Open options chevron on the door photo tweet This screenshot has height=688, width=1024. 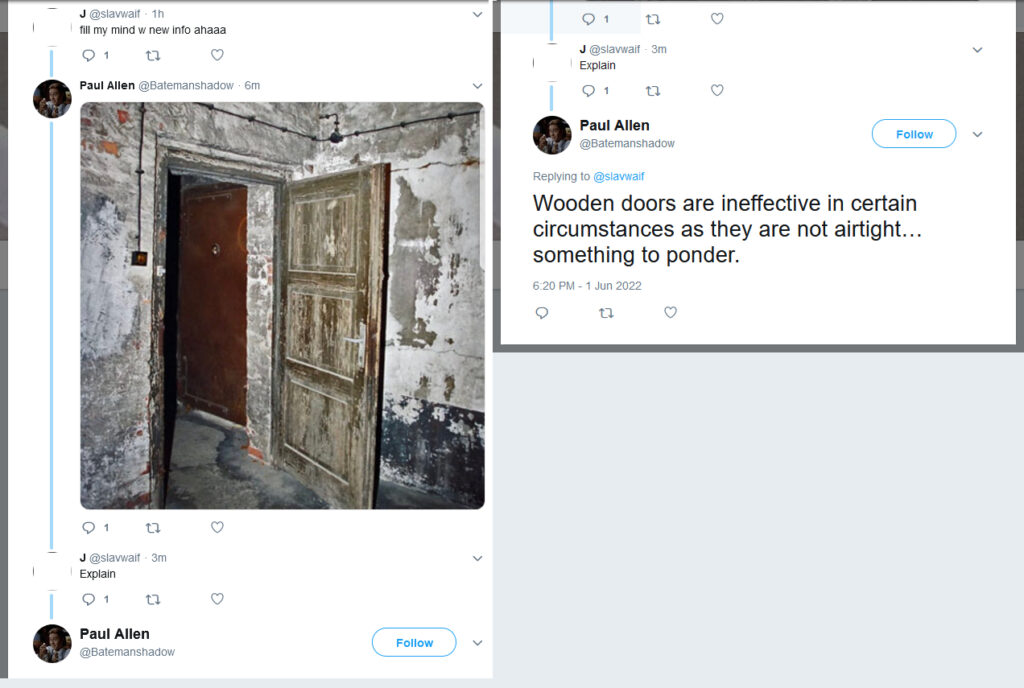click(477, 86)
